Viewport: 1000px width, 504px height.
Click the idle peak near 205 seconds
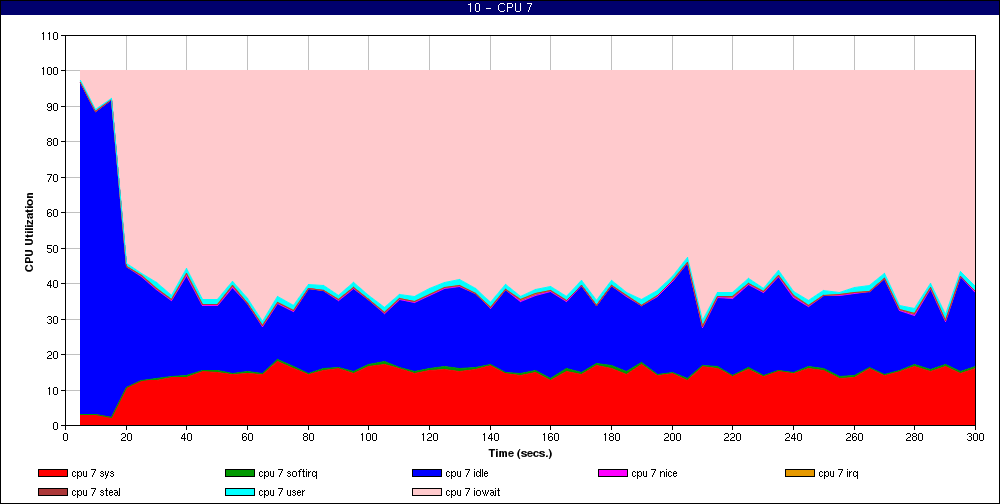pyautogui.click(x=687, y=262)
